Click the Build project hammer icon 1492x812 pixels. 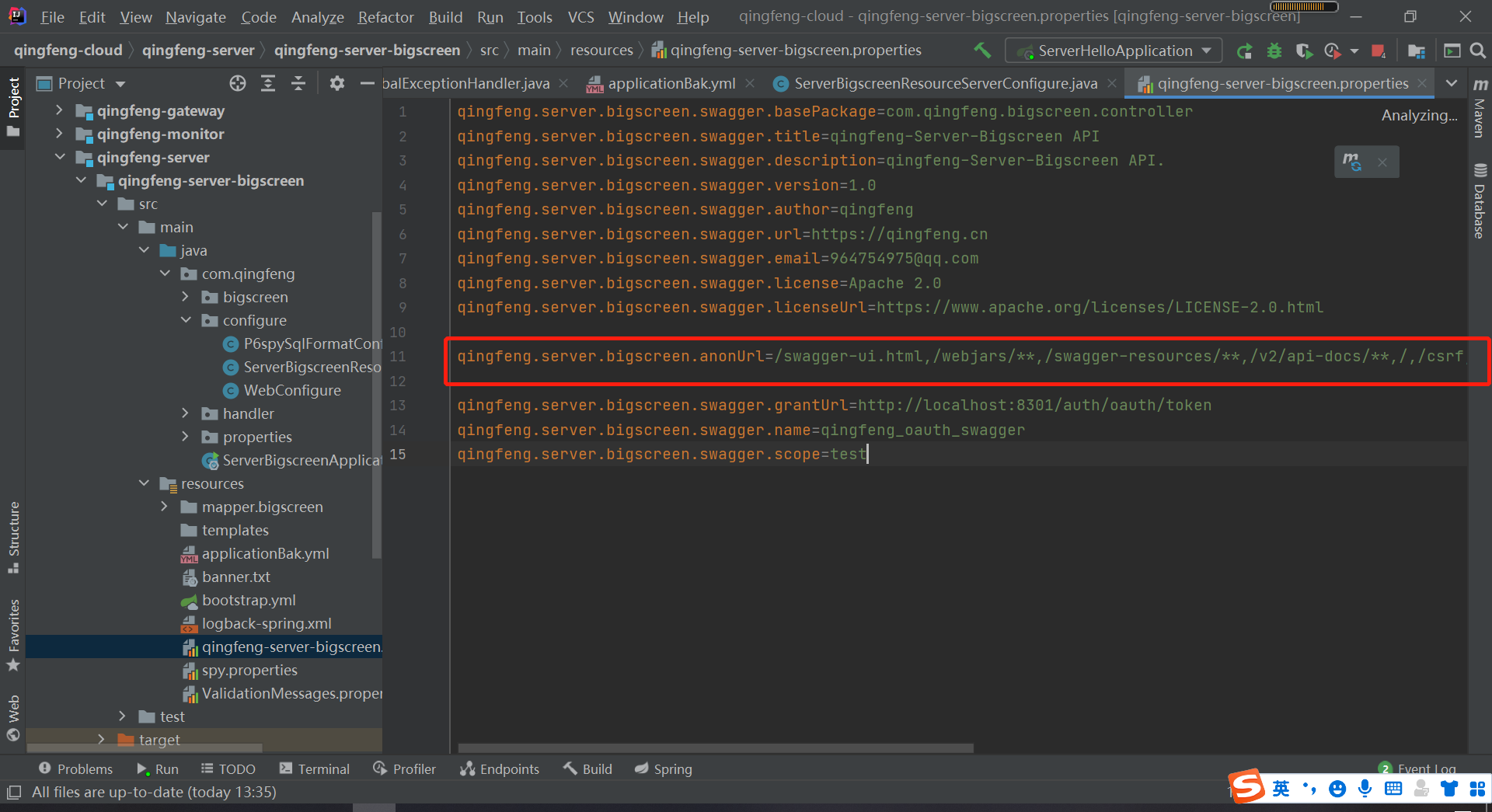[x=982, y=51]
